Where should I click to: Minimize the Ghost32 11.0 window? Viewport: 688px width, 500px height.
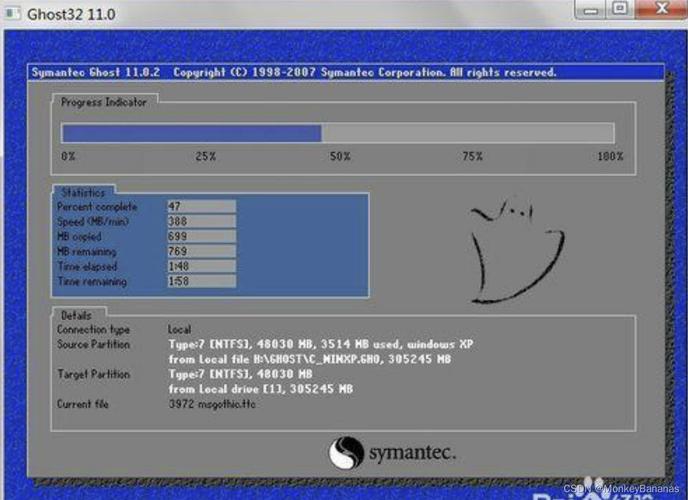coord(591,9)
